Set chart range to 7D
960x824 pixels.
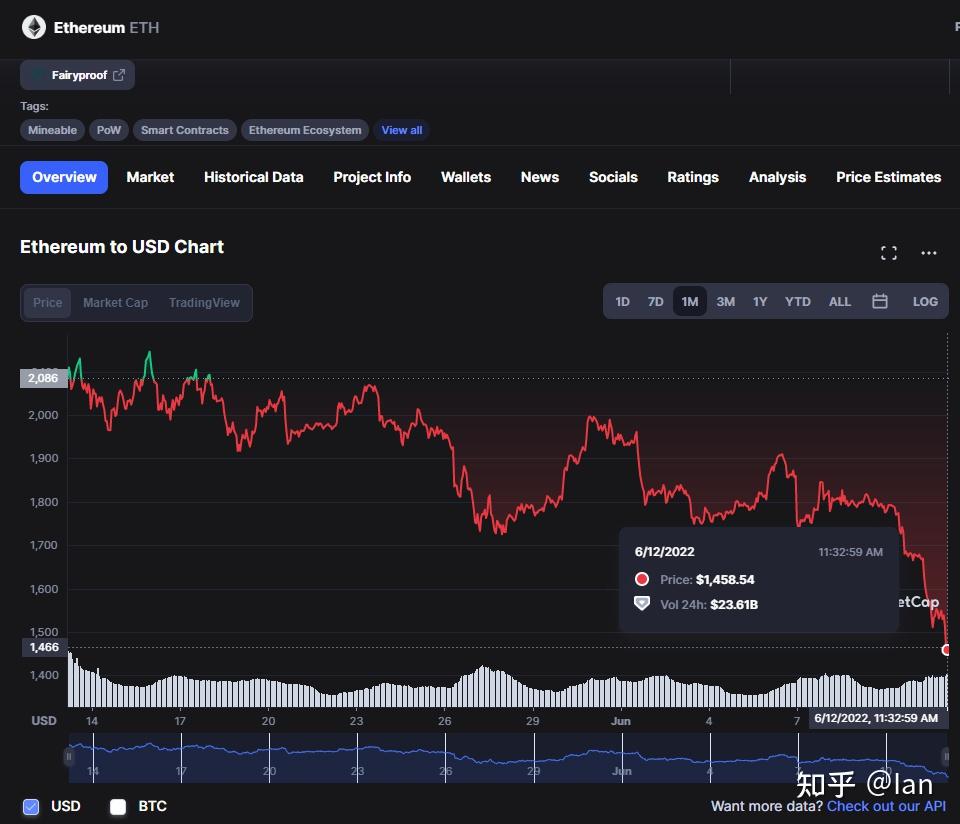(655, 302)
